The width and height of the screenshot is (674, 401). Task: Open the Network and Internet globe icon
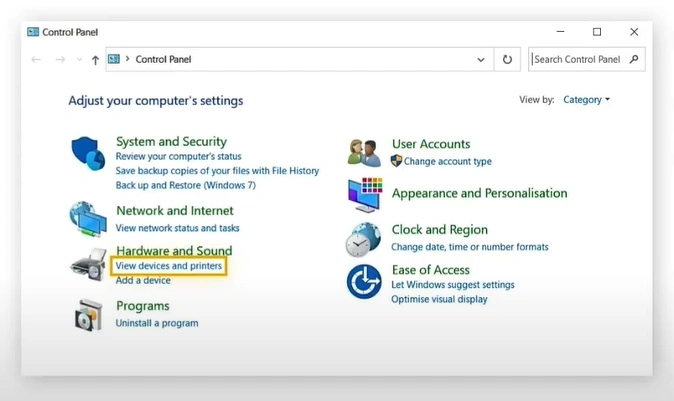click(88, 218)
